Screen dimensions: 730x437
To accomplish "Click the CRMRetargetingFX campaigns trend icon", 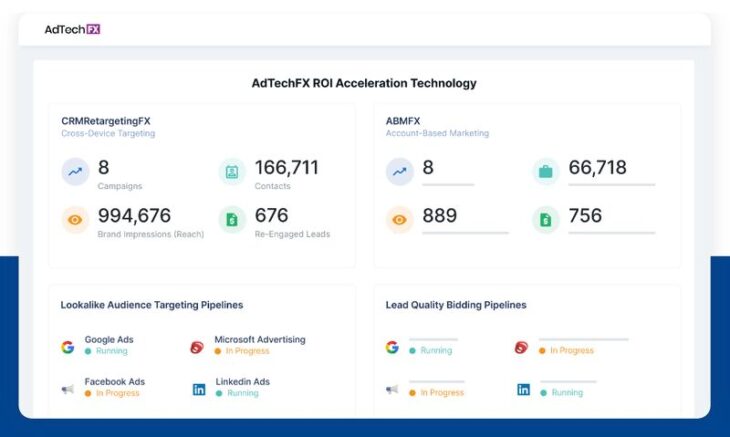I will [75, 172].
